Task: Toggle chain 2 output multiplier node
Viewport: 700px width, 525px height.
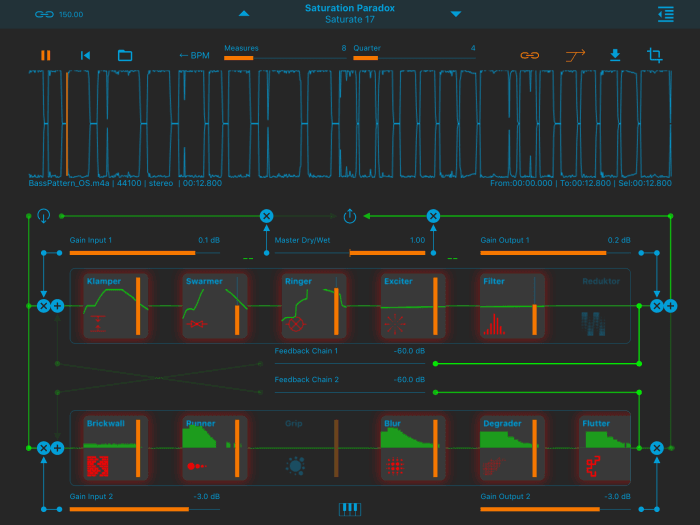Action: coord(657,448)
